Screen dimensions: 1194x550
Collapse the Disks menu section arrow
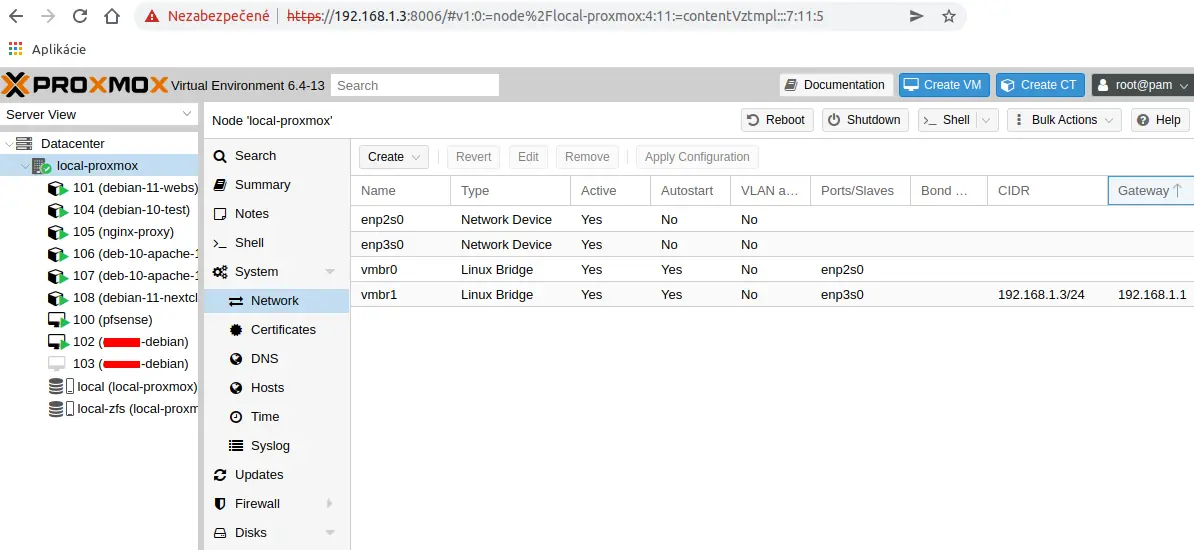[x=330, y=532]
